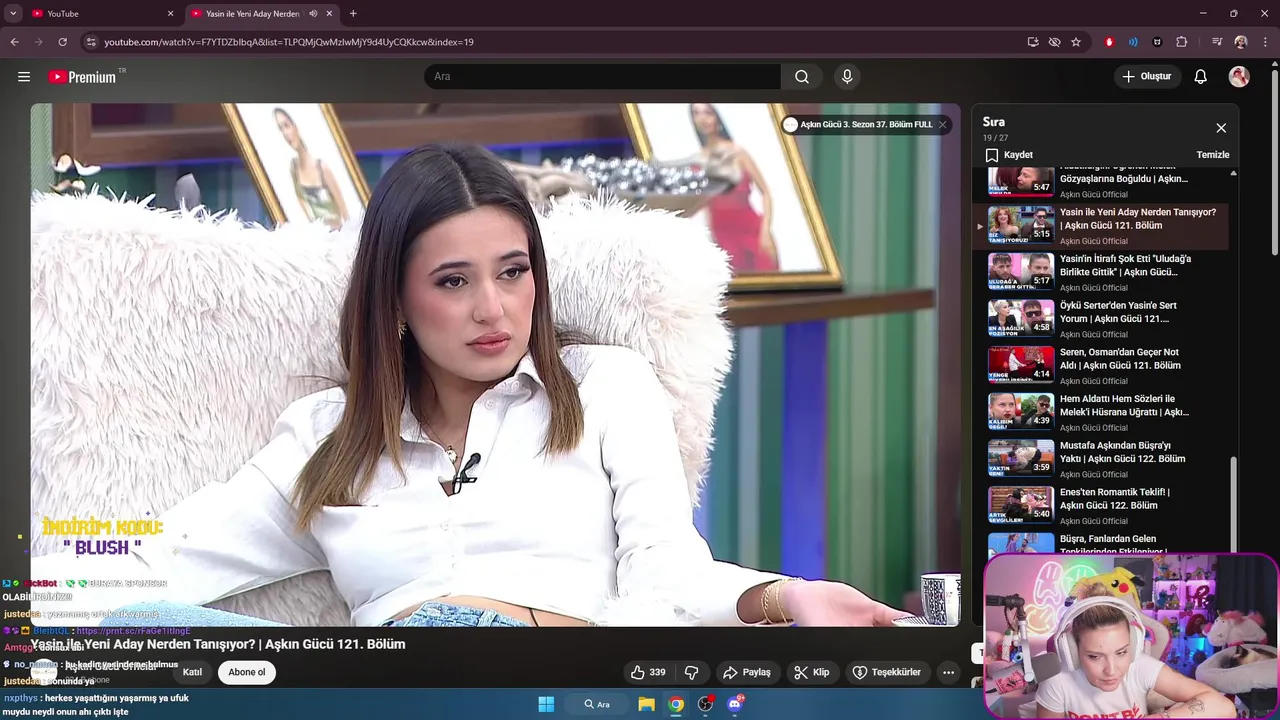The width and height of the screenshot is (1280, 720).
Task: Dislike the video thumbs down
Action: (x=691, y=672)
